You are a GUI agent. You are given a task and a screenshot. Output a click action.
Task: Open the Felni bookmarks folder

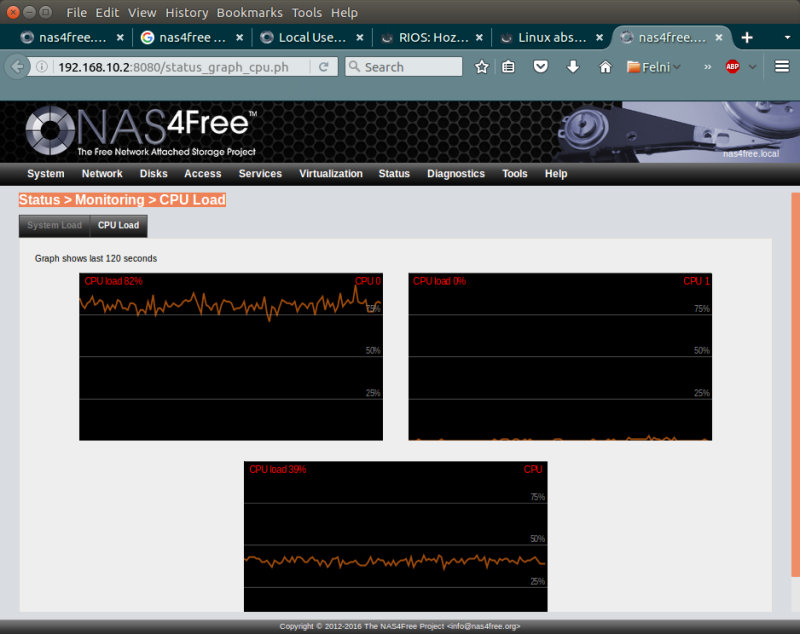(x=654, y=67)
